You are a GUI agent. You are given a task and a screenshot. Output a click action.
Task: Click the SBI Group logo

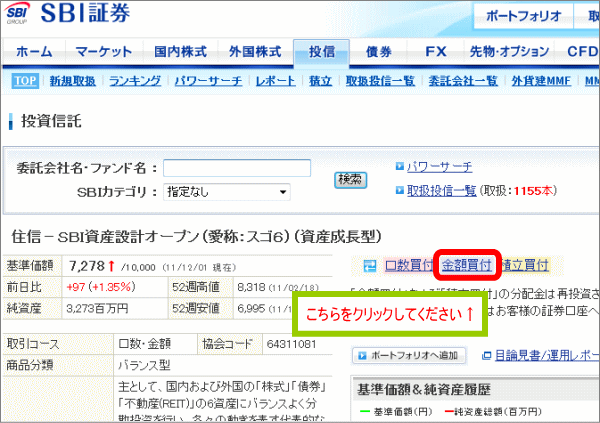coord(18,13)
